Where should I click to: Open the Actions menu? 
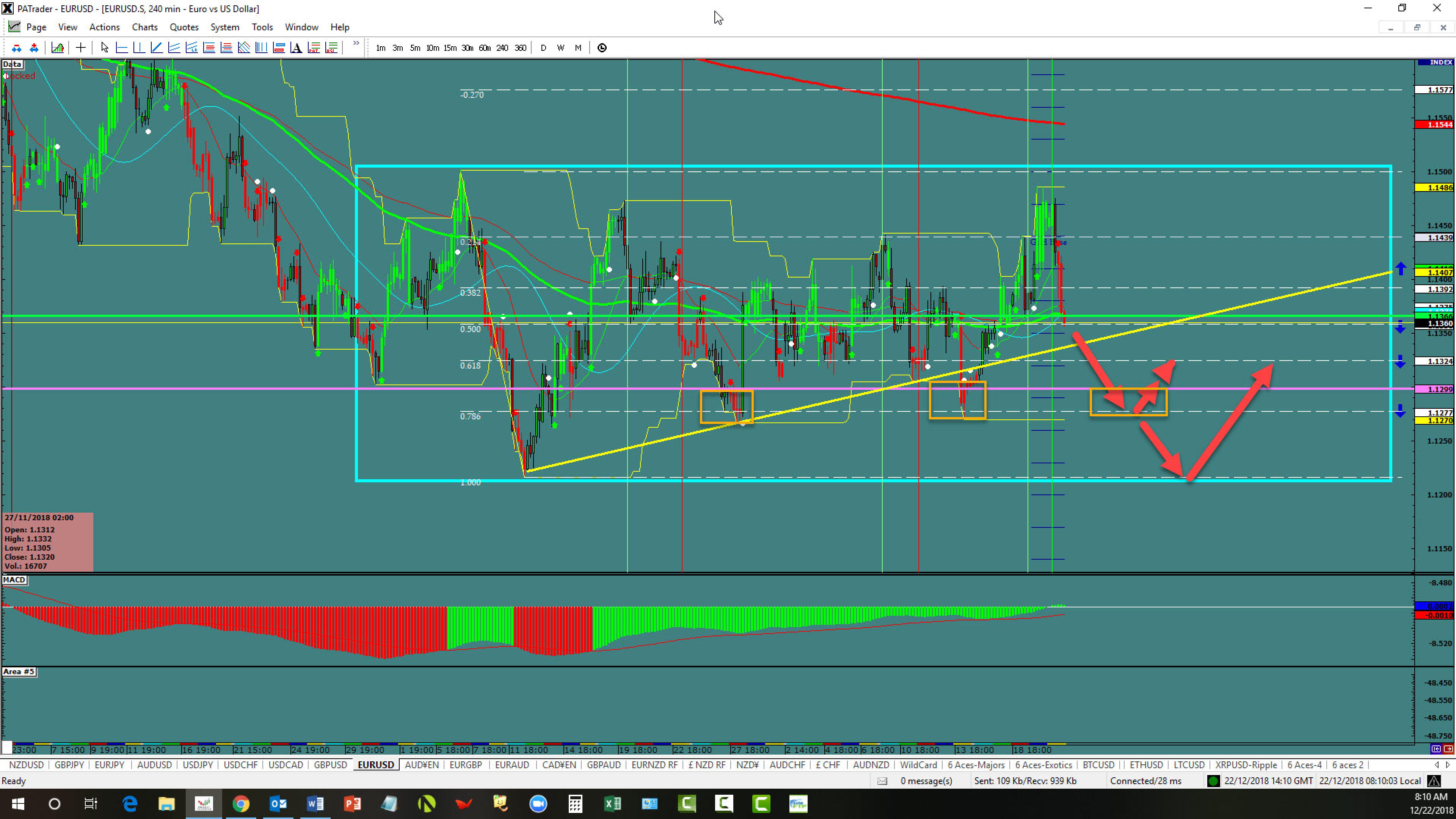105,27
